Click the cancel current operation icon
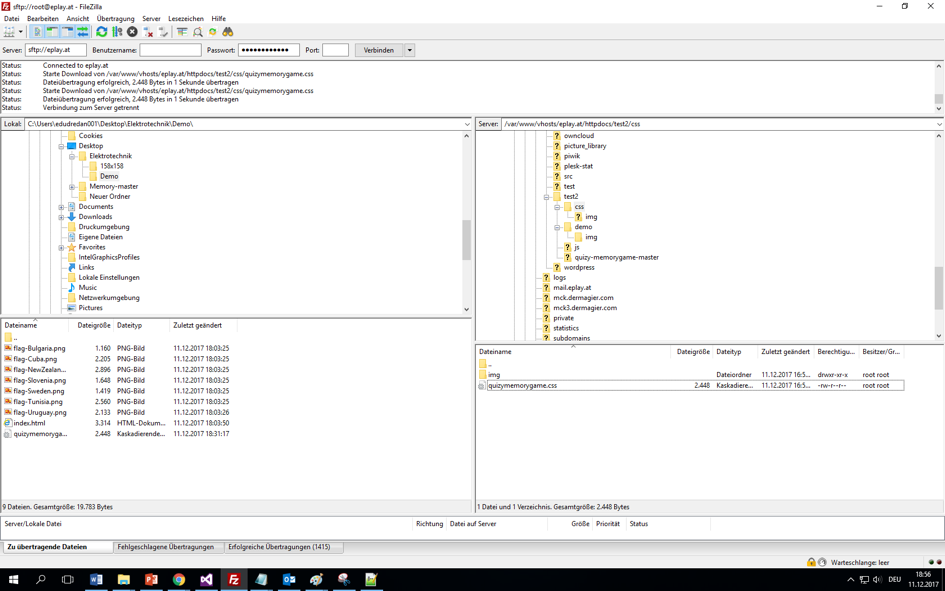The height and width of the screenshot is (591, 945). click(x=132, y=32)
